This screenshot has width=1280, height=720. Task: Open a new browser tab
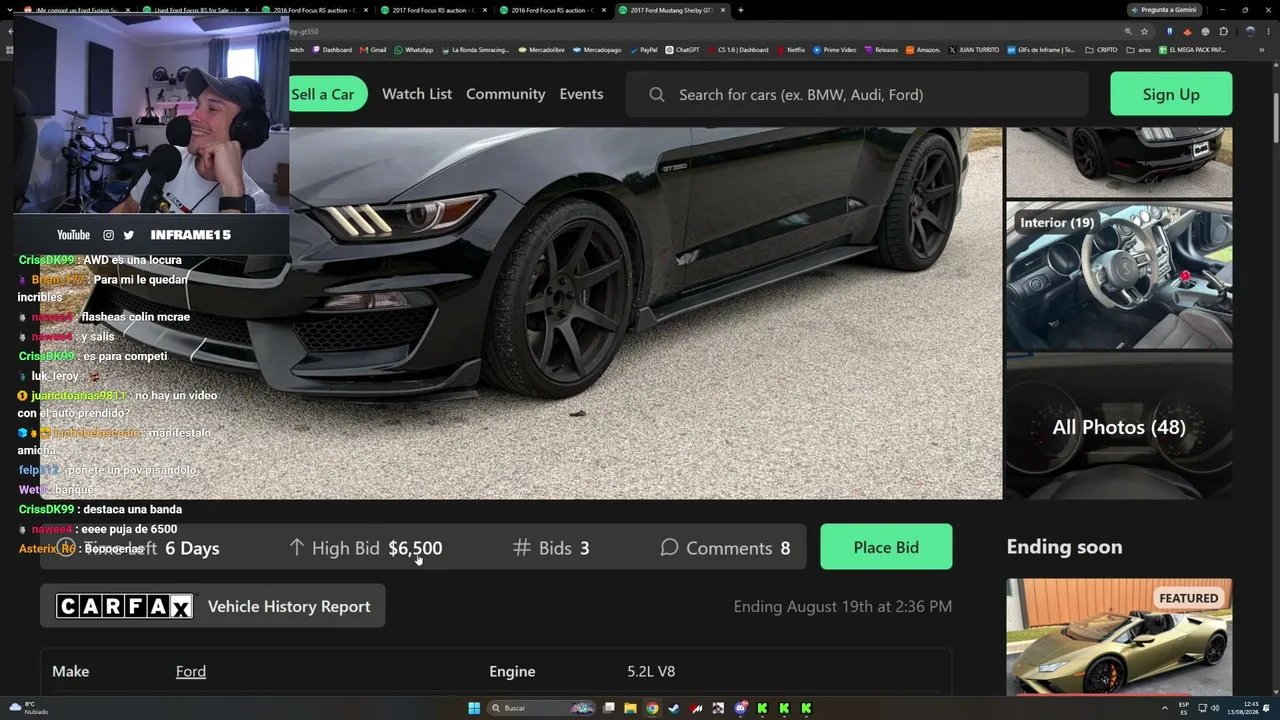click(x=740, y=10)
